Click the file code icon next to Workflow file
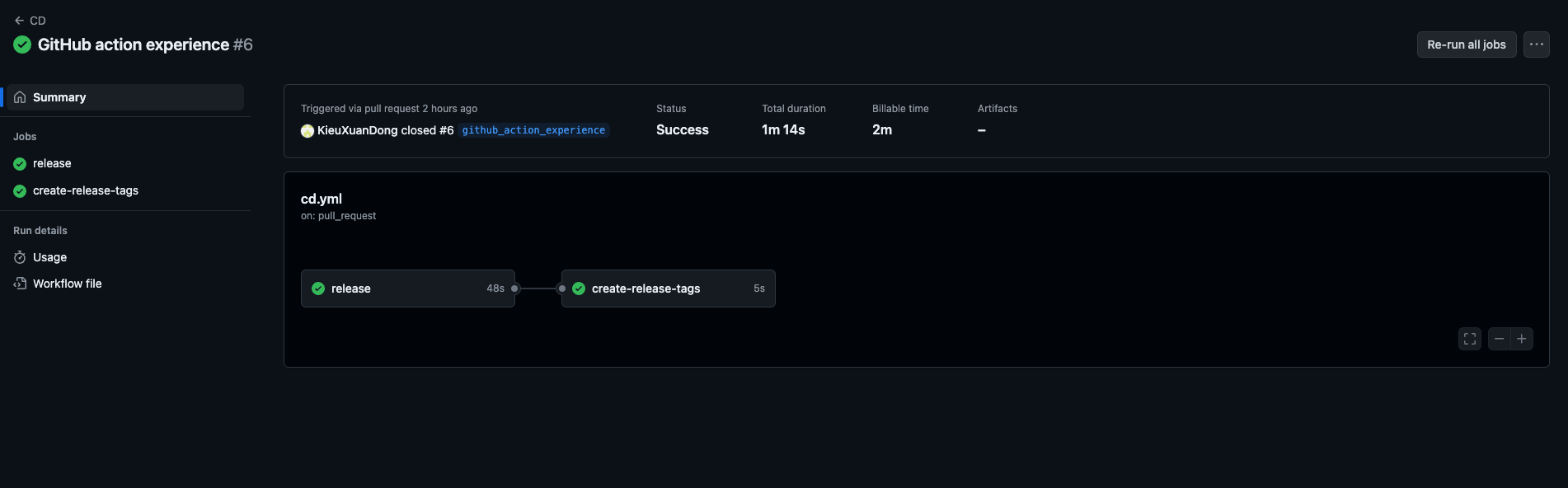The width and height of the screenshot is (1568, 488). pyautogui.click(x=20, y=284)
